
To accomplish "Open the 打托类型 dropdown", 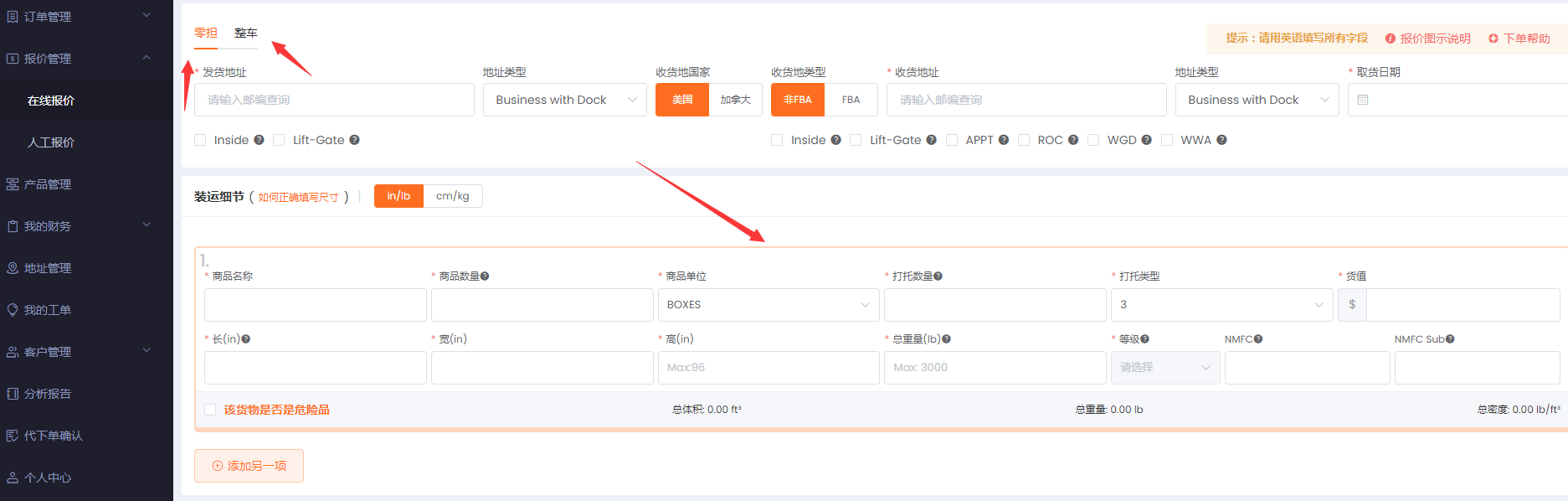I will [x=1221, y=305].
